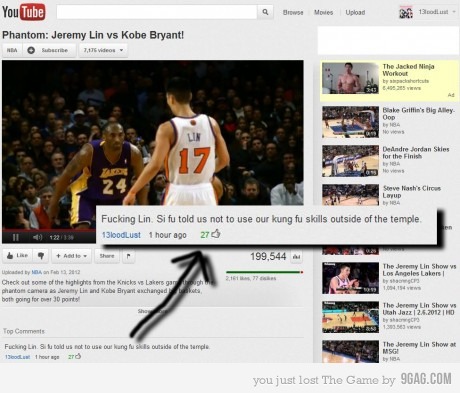Open Jeremy Lin Show vs Los Angeles Lakers thumbnail
The image size is (460, 393).
pyautogui.click(x=350, y=278)
